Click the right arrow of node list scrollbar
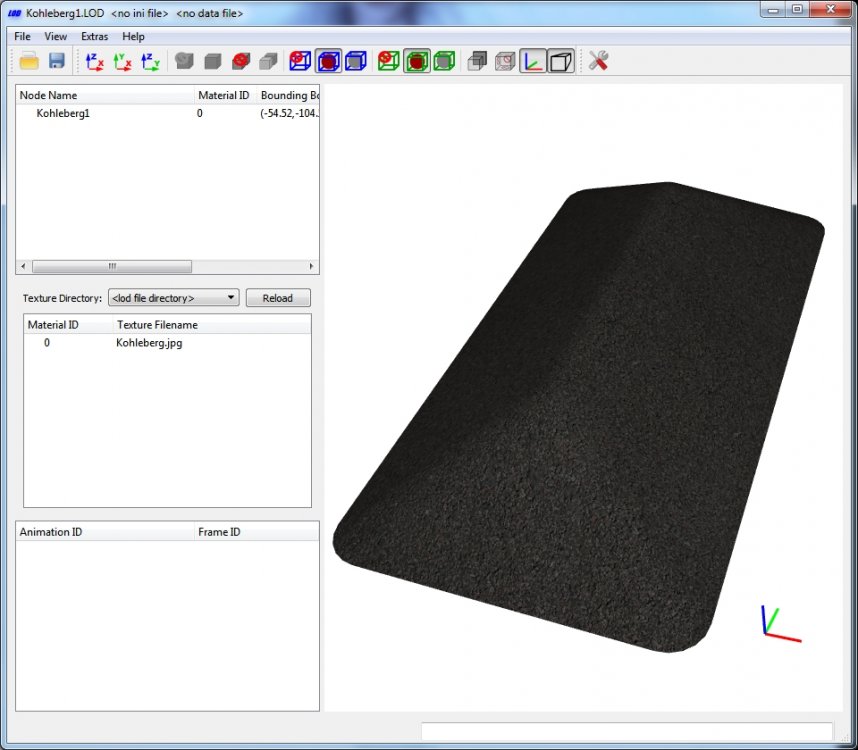 click(311, 266)
